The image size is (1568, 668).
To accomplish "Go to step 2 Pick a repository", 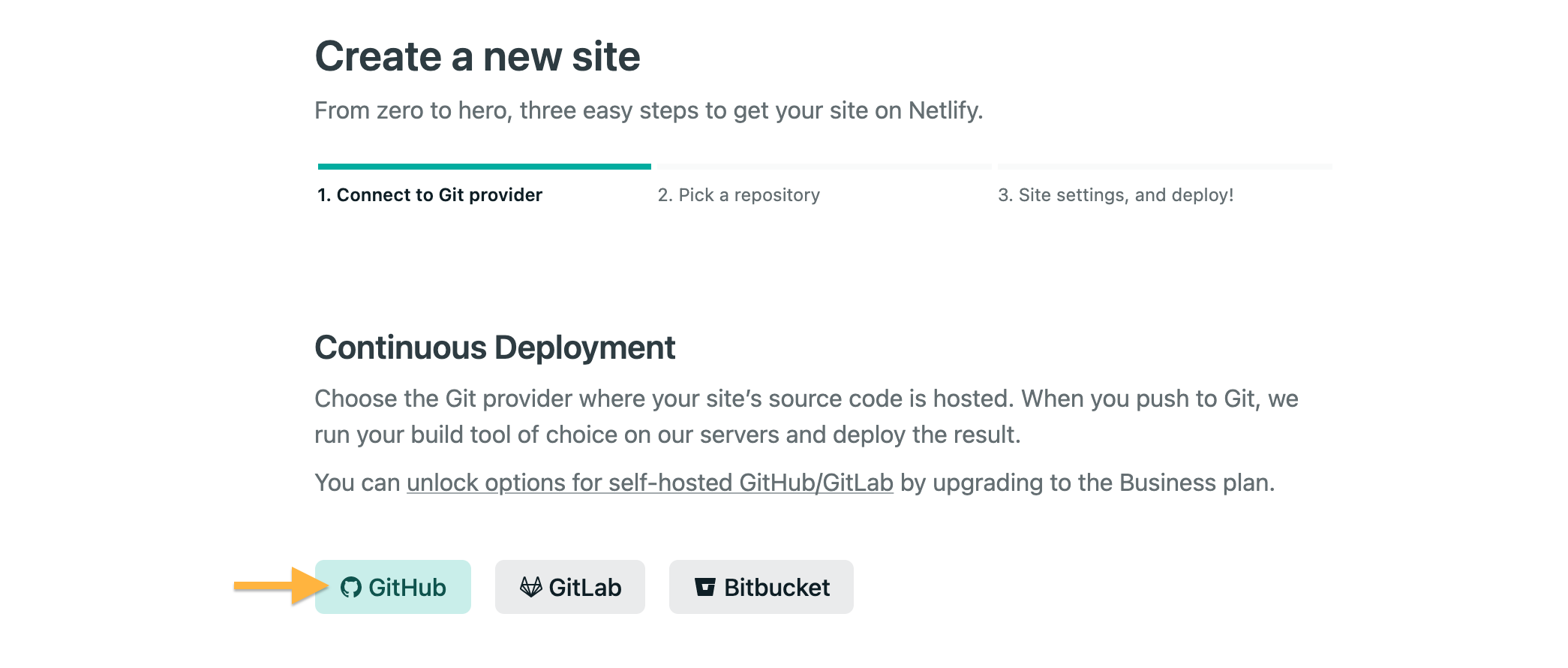I will coord(739,195).
